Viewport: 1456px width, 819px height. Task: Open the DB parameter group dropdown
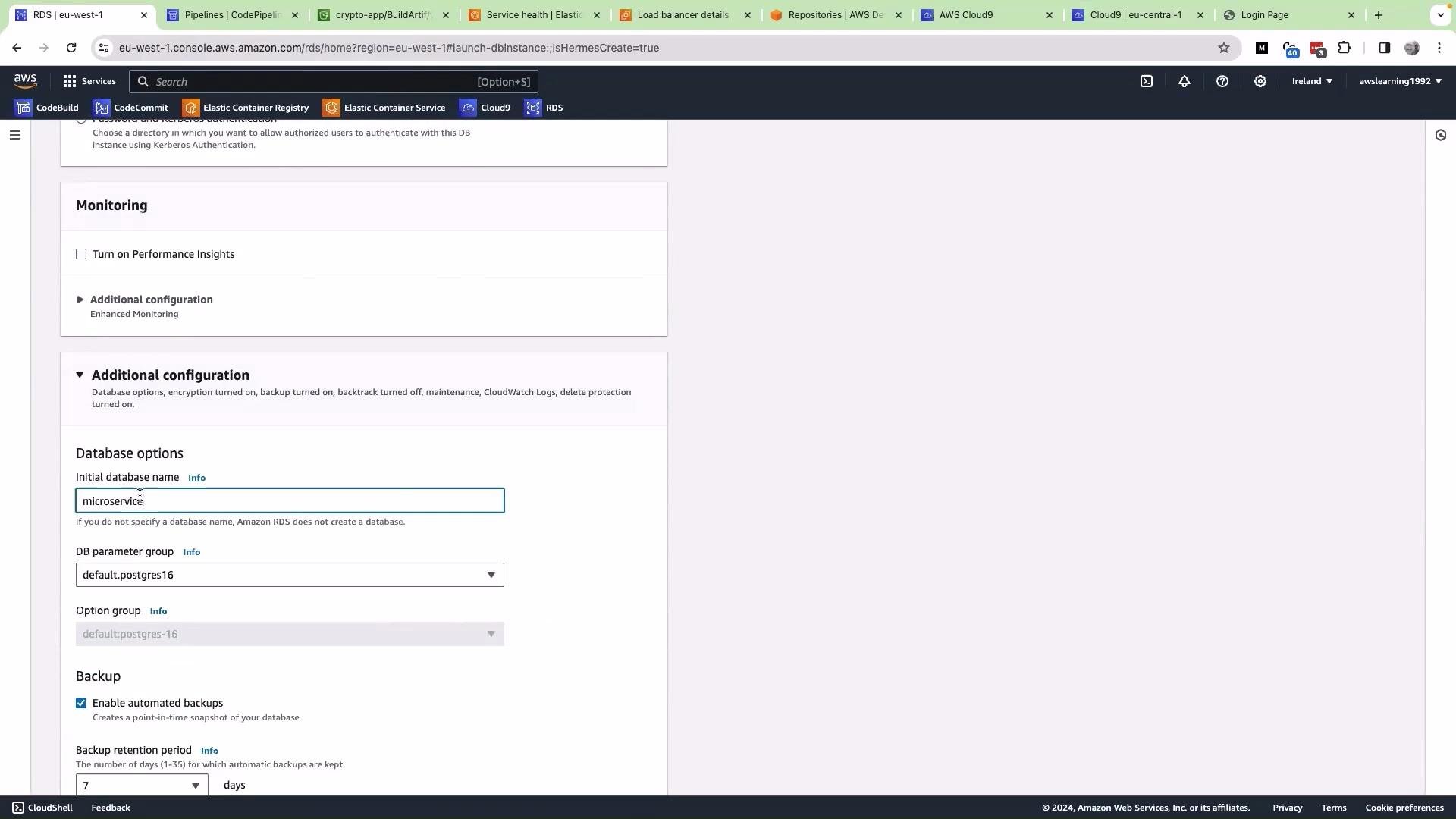click(x=290, y=575)
